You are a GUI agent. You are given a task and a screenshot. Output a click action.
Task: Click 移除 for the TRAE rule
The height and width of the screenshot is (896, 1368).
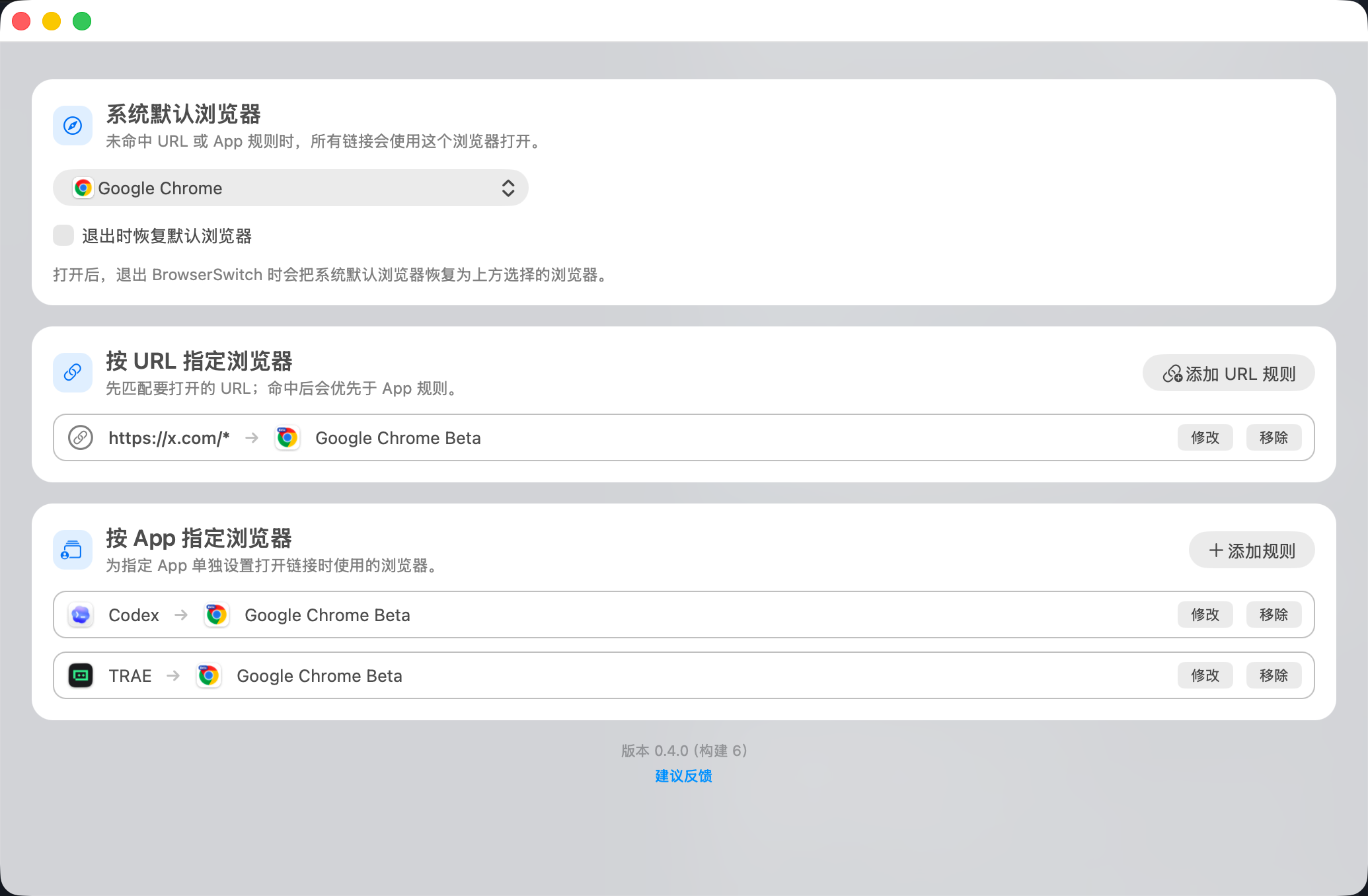1274,675
